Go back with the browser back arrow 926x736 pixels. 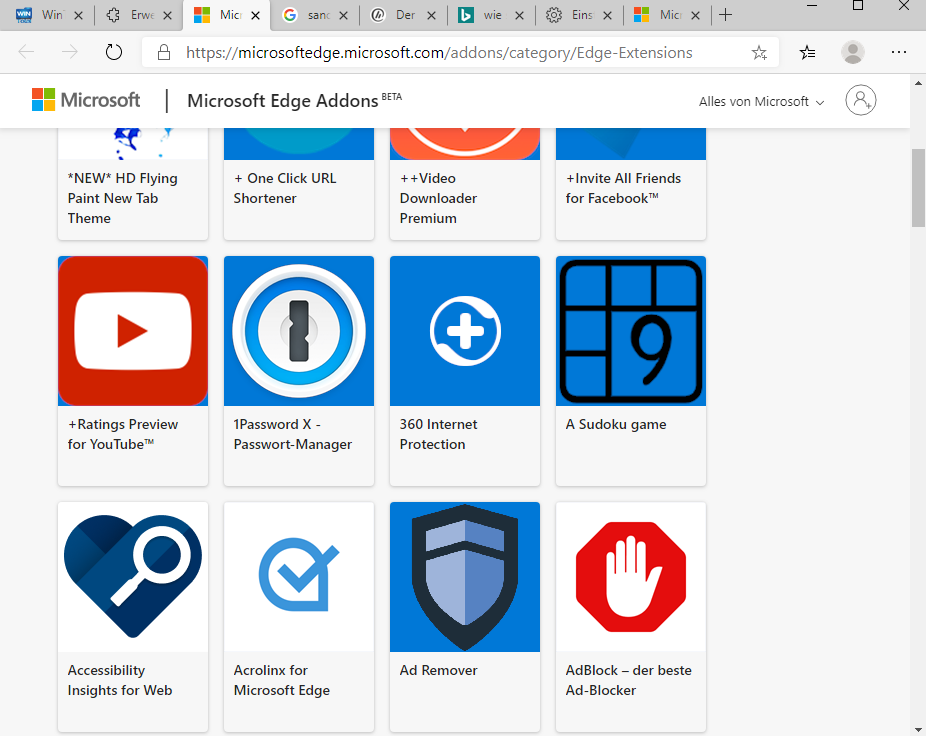[27, 53]
